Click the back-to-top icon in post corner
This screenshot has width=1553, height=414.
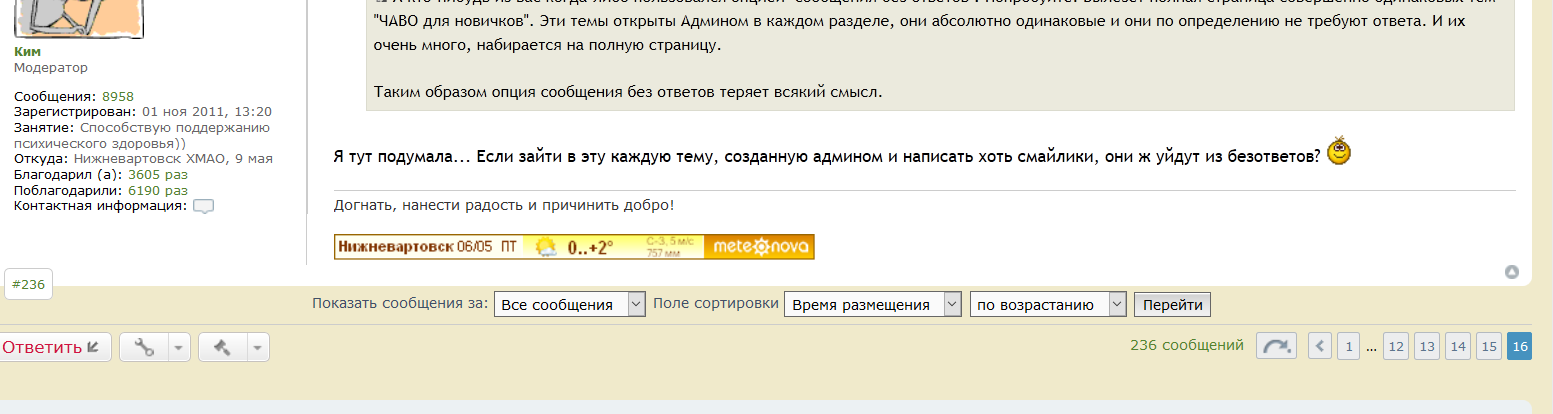point(1512,272)
